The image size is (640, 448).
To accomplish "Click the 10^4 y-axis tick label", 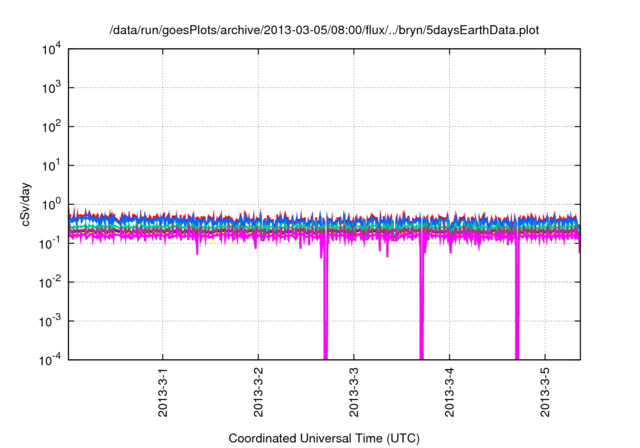I will tap(52, 49).
